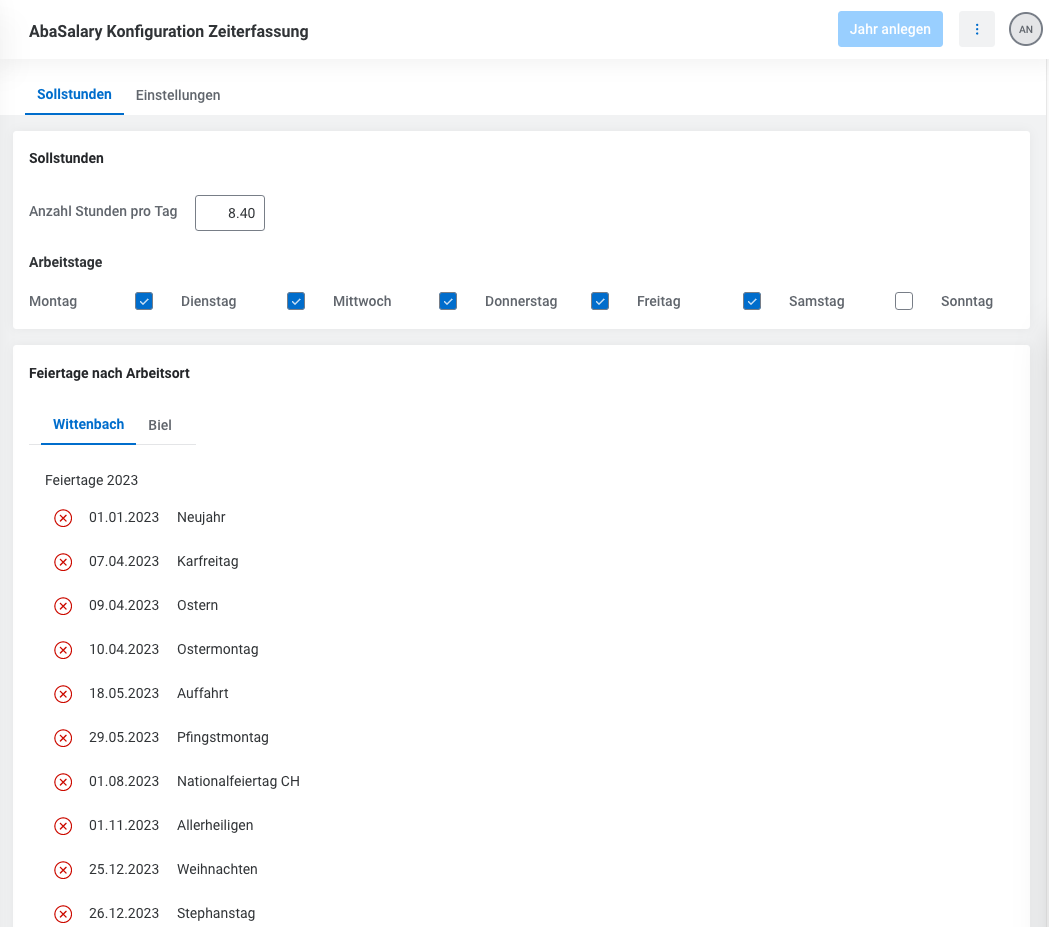Remove the Auffahrt holiday on 18.05.2023

tap(63, 694)
